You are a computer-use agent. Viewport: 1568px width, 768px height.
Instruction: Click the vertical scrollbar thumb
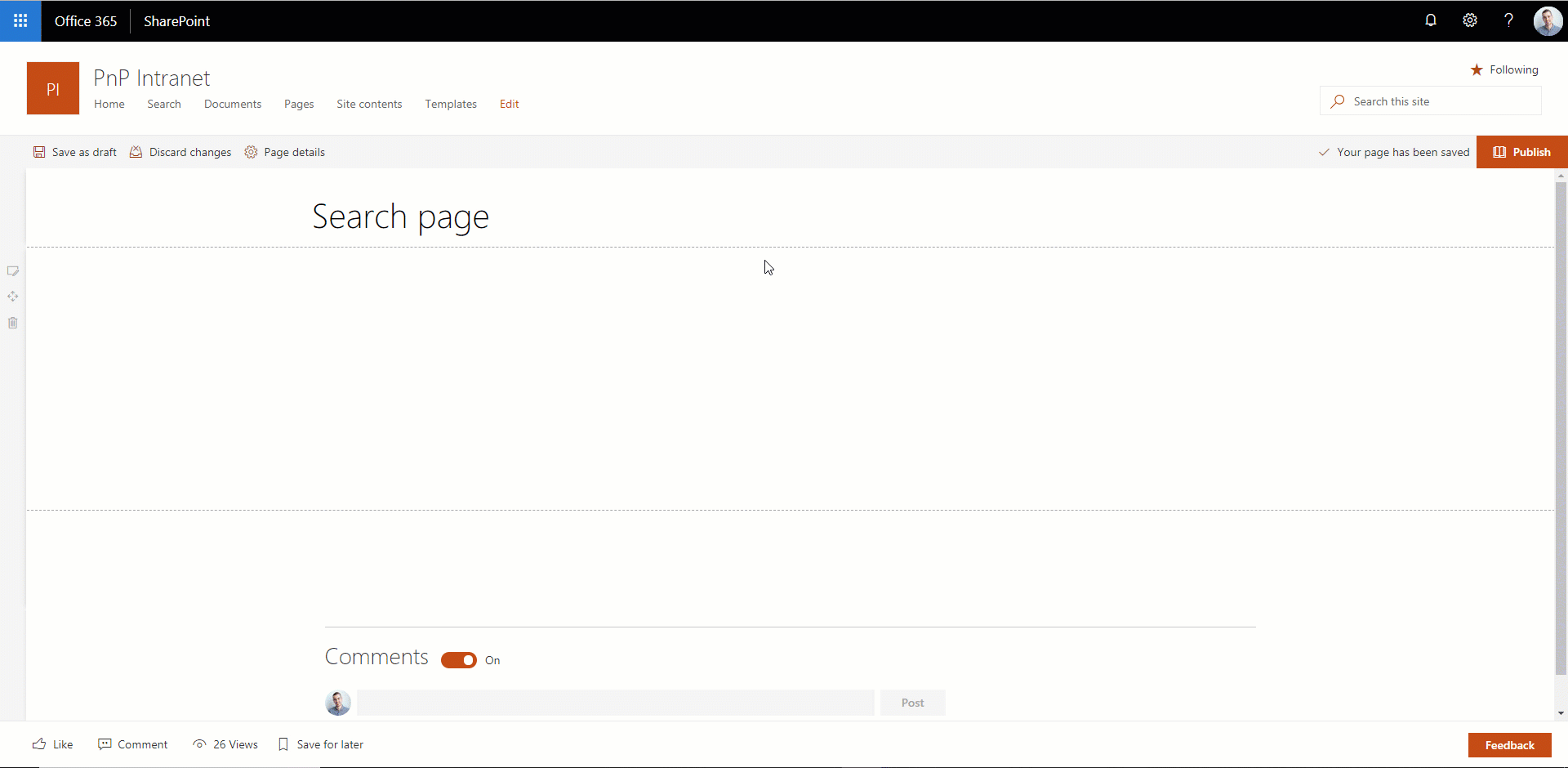pos(1561,428)
